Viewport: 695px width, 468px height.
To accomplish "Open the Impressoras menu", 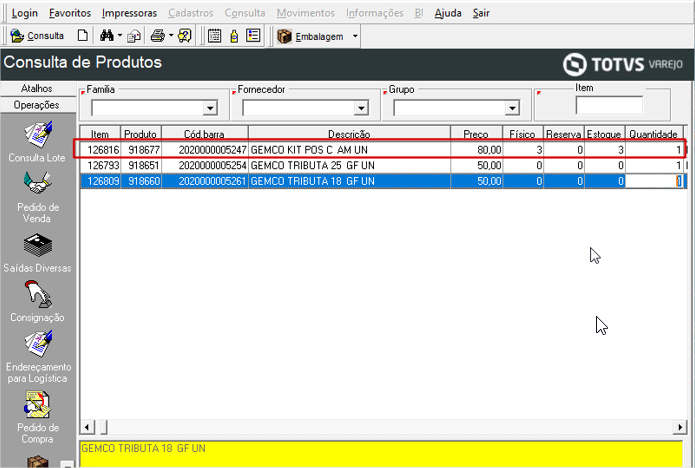I will (129, 13).
